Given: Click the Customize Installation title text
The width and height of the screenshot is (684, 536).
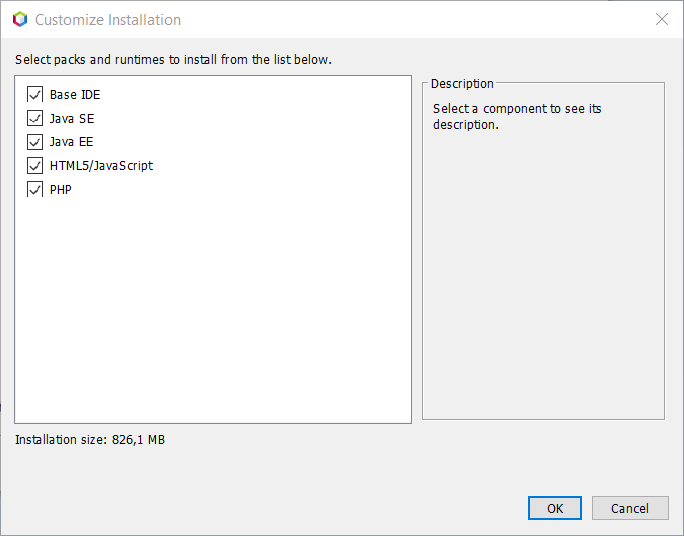Looking at the screenshot, I should [108, 20].
